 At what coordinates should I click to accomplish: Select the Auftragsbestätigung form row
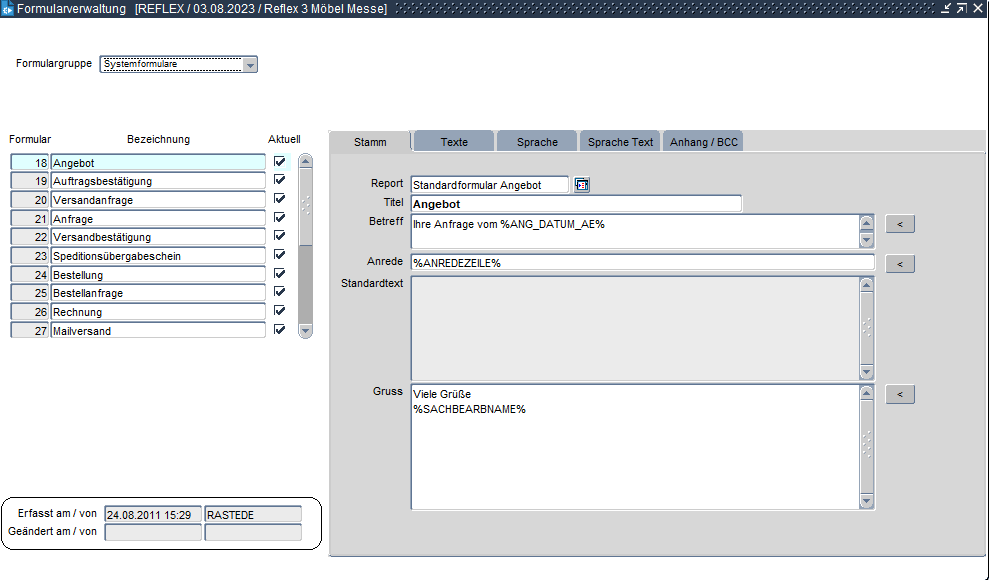click(x=158, y=181)
